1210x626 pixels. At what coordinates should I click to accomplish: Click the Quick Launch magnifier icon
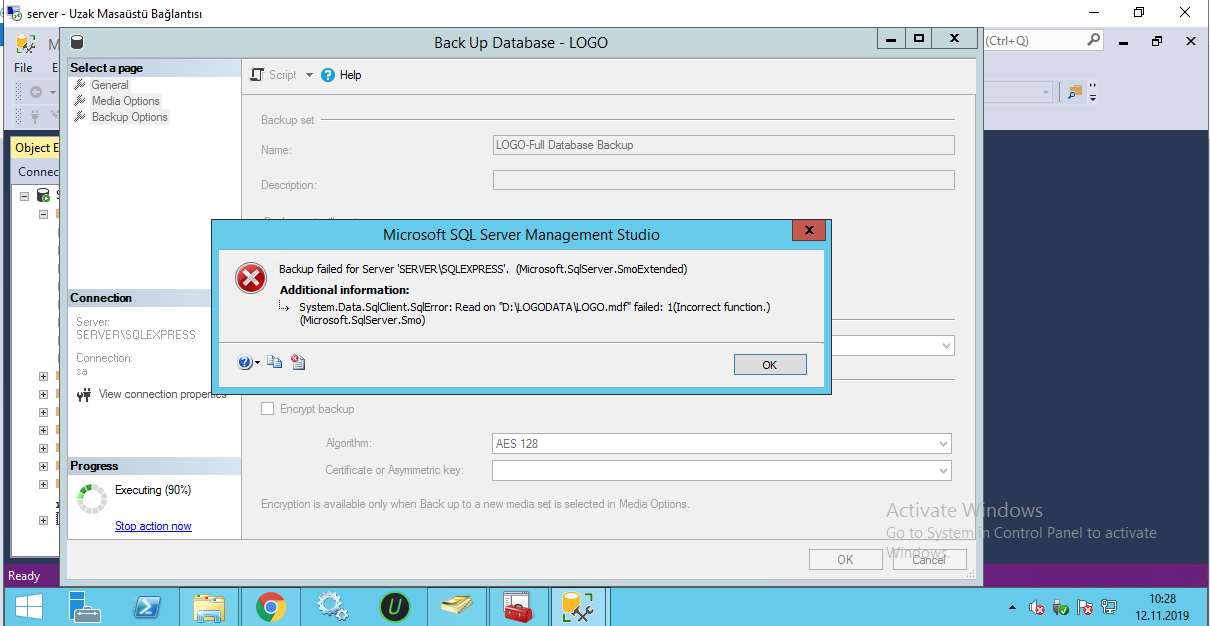(x=1094, y=40)
